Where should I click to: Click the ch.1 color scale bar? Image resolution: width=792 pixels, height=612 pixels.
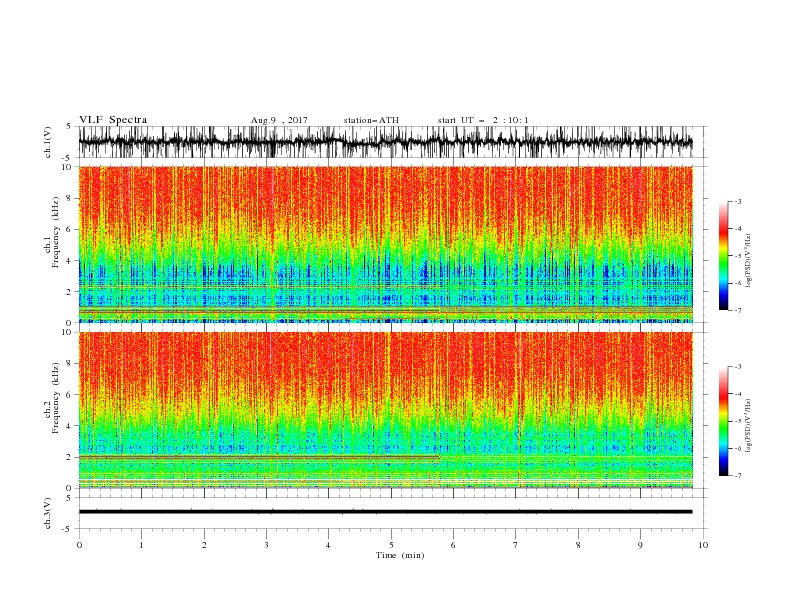(723, 256)
